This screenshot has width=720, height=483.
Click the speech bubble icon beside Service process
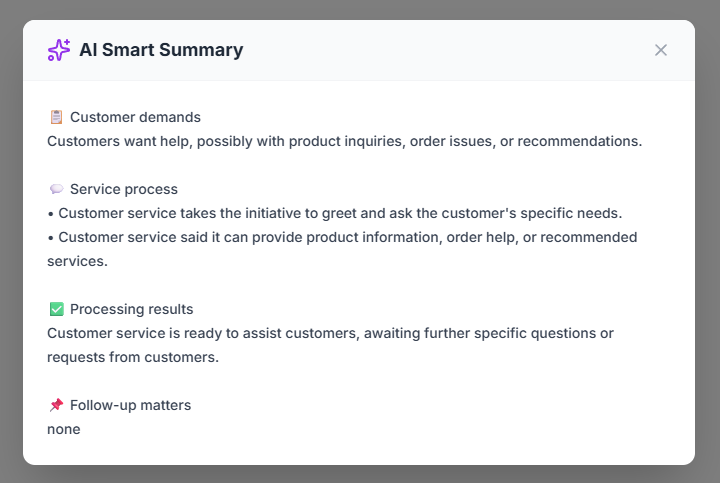56,189
